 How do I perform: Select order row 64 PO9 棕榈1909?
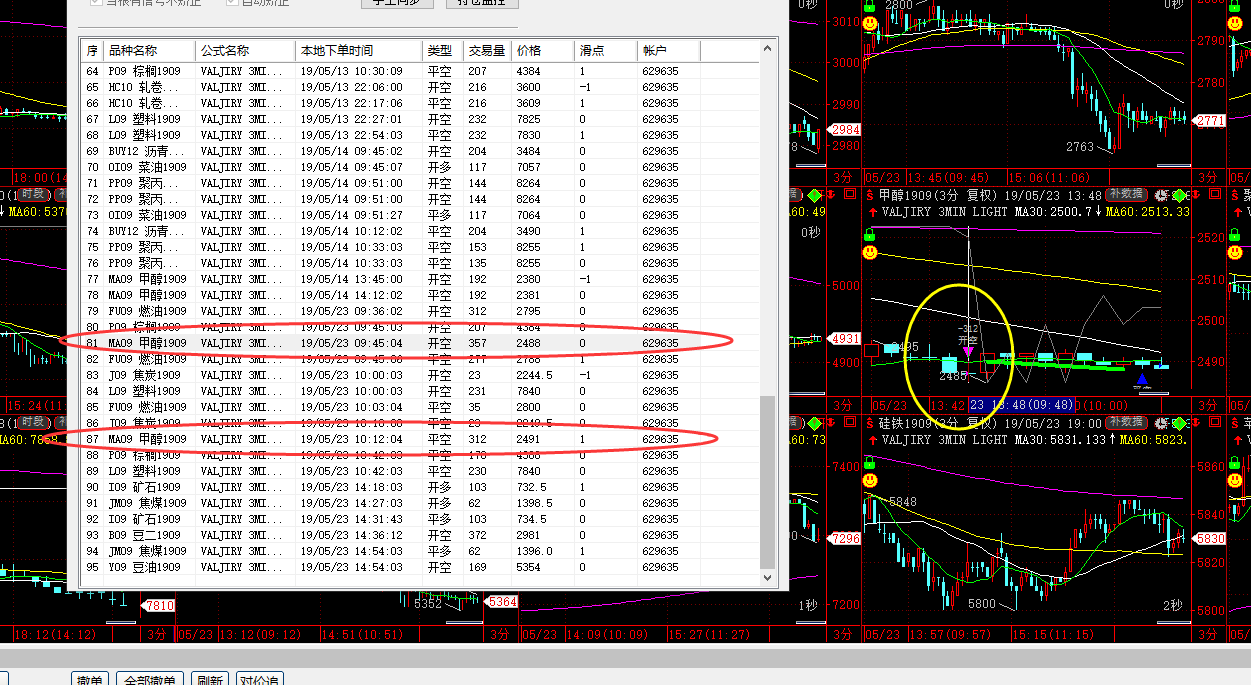pyautogui.click(x=421, y=71)
